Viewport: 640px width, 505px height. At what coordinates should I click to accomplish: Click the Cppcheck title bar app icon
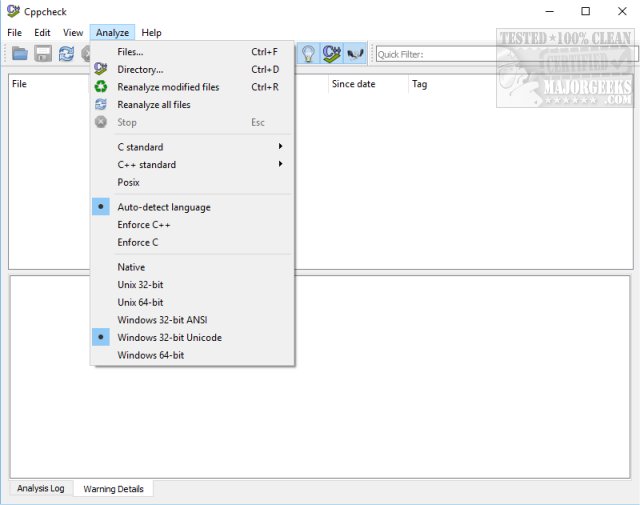(13, 11)
